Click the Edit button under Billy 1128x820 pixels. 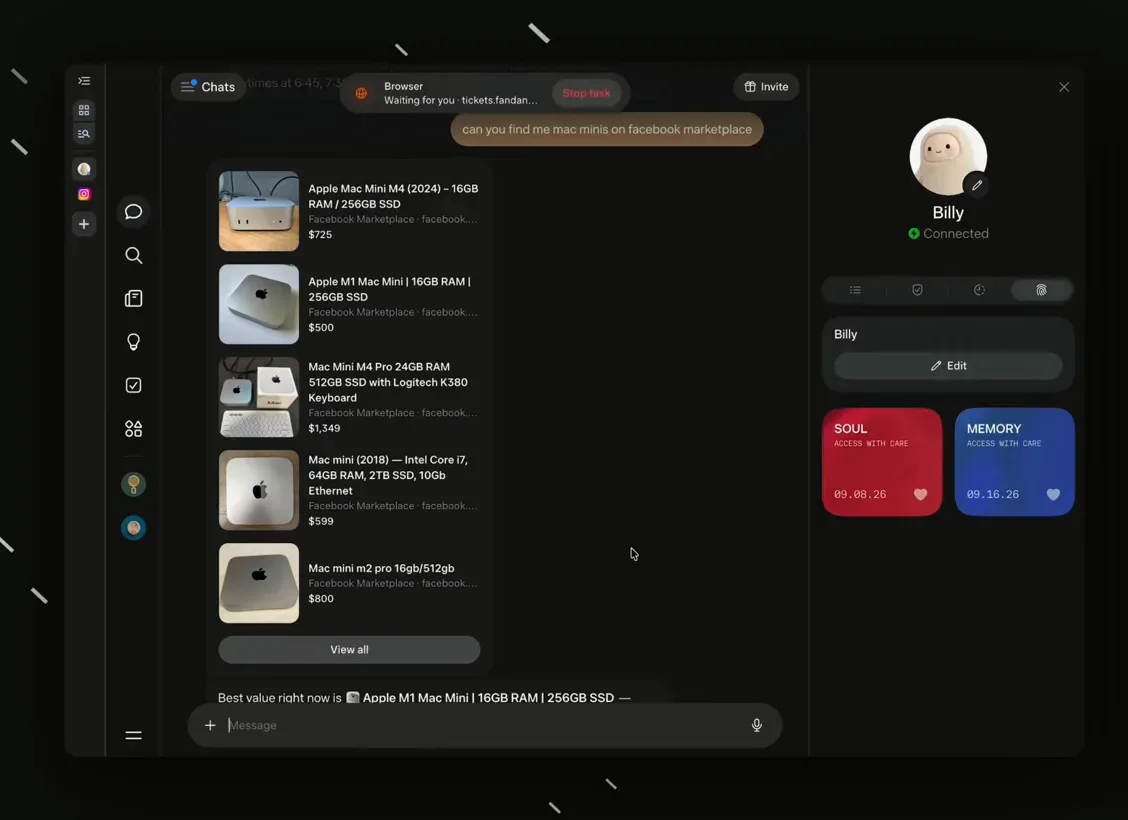click(948, 365)
